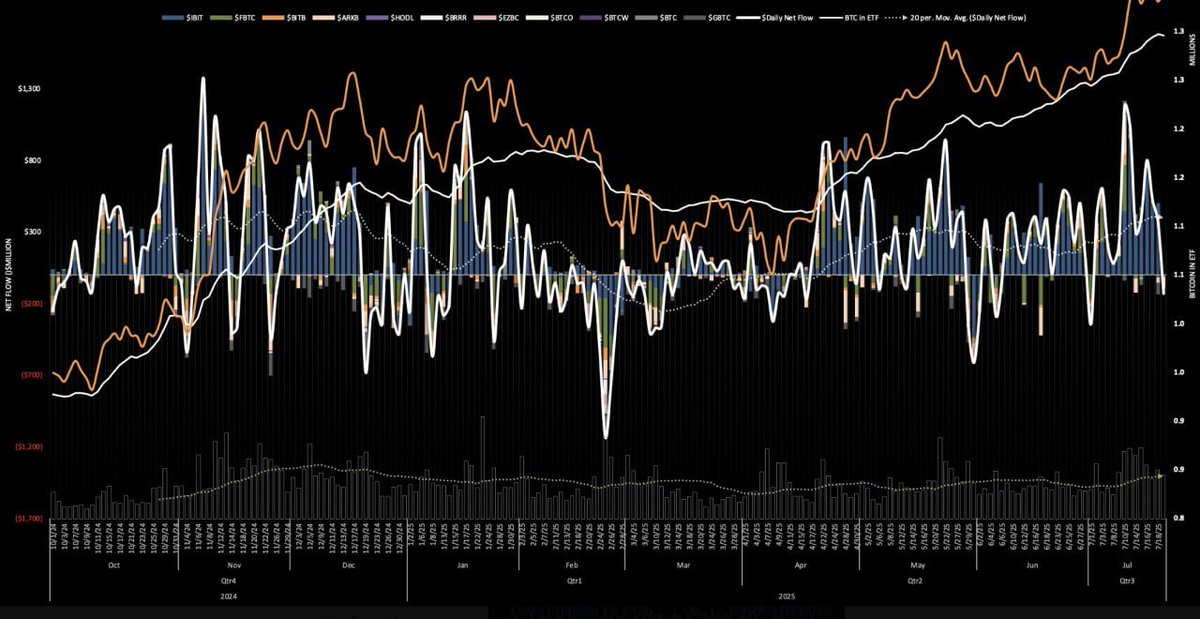
Task: Select the Oct month label
Action: tap(113, 565)
